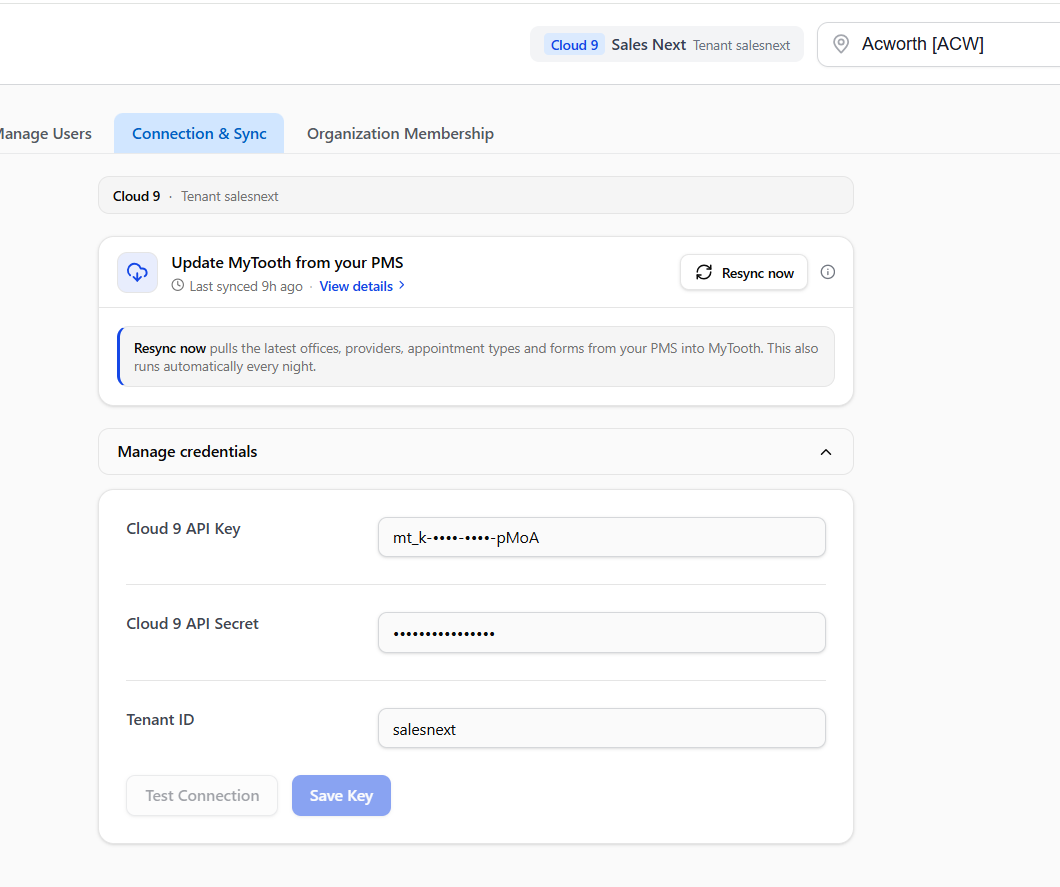Click the cloud download sync icon
This screenshot has height=887, width=1060.
click(x=137, y=272)
